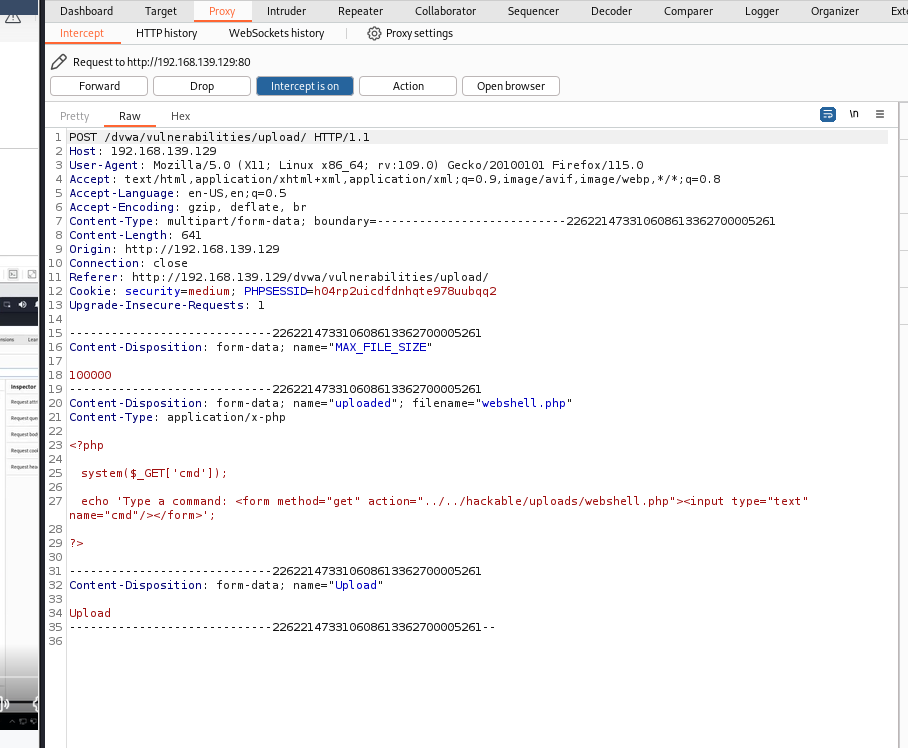This screenshot has height=748, width=908.
Task: Click the Upload value on line 34
Action: [x=90, y=613]
